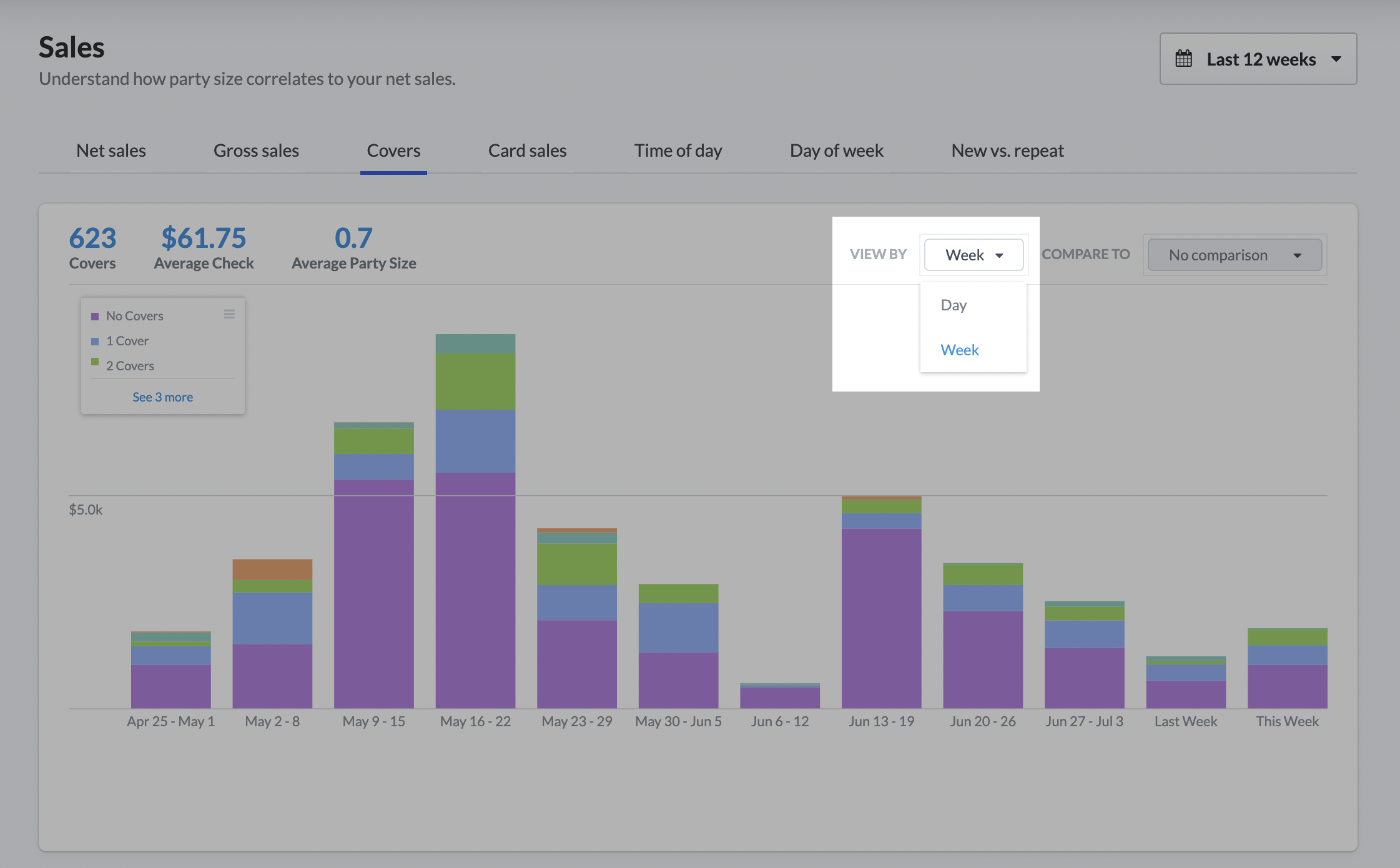
Task: Click the green 2 Covers legend square
Action: [95, 362]
